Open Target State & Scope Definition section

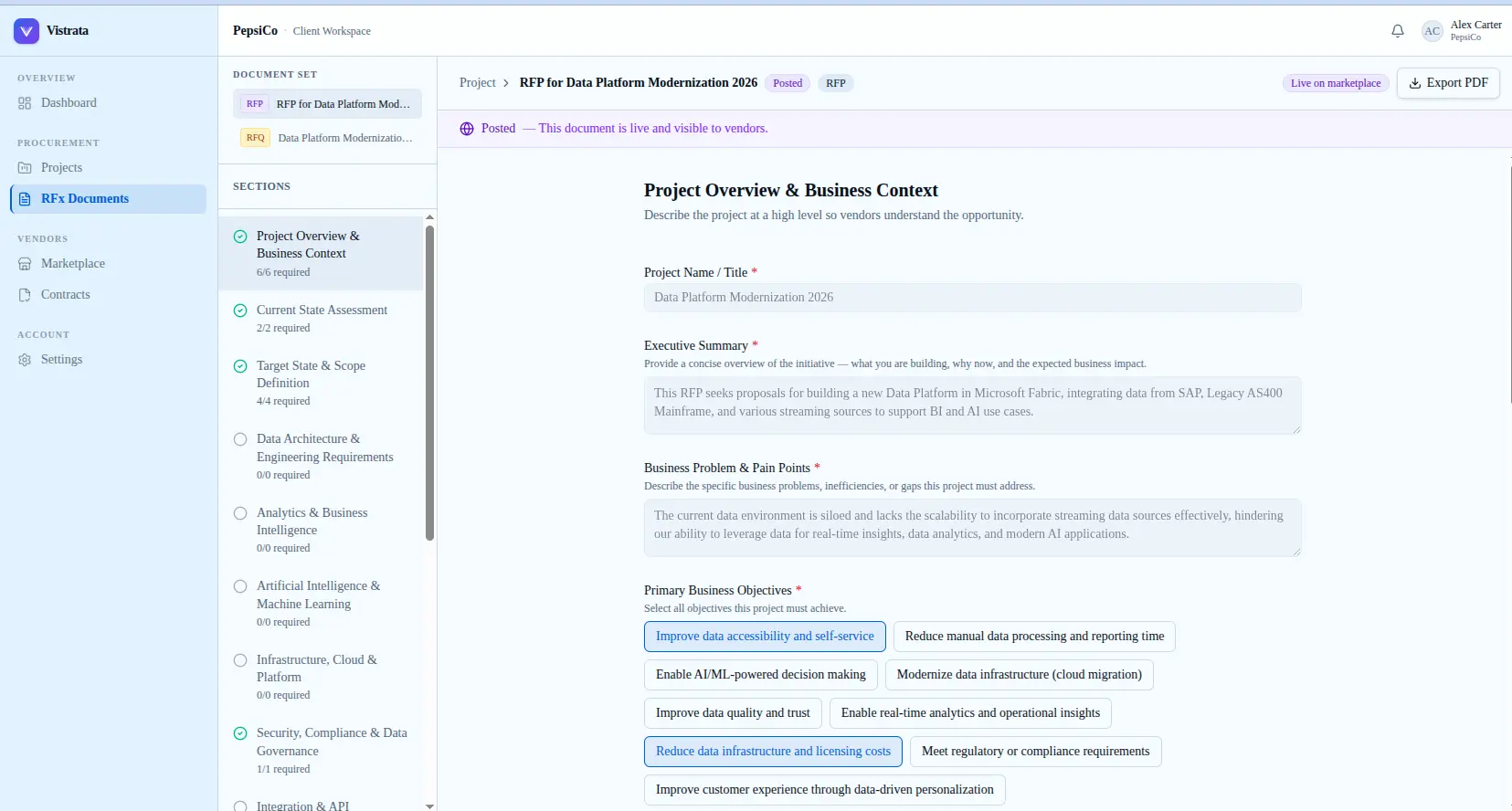click(321, 383)
